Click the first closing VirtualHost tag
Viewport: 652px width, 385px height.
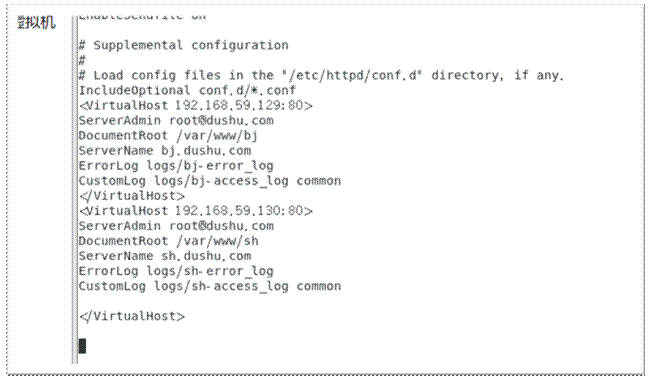(x=132, y=196)
